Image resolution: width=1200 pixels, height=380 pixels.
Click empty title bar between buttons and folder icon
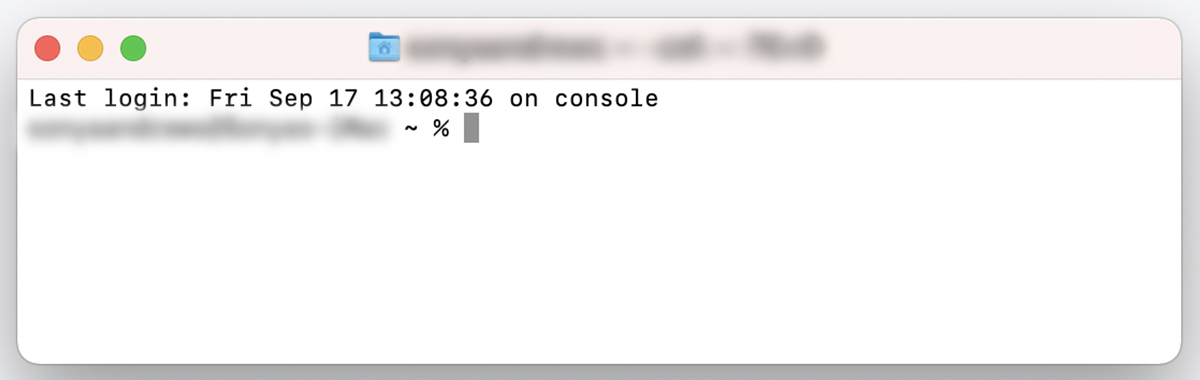click(x=255, y=48)
